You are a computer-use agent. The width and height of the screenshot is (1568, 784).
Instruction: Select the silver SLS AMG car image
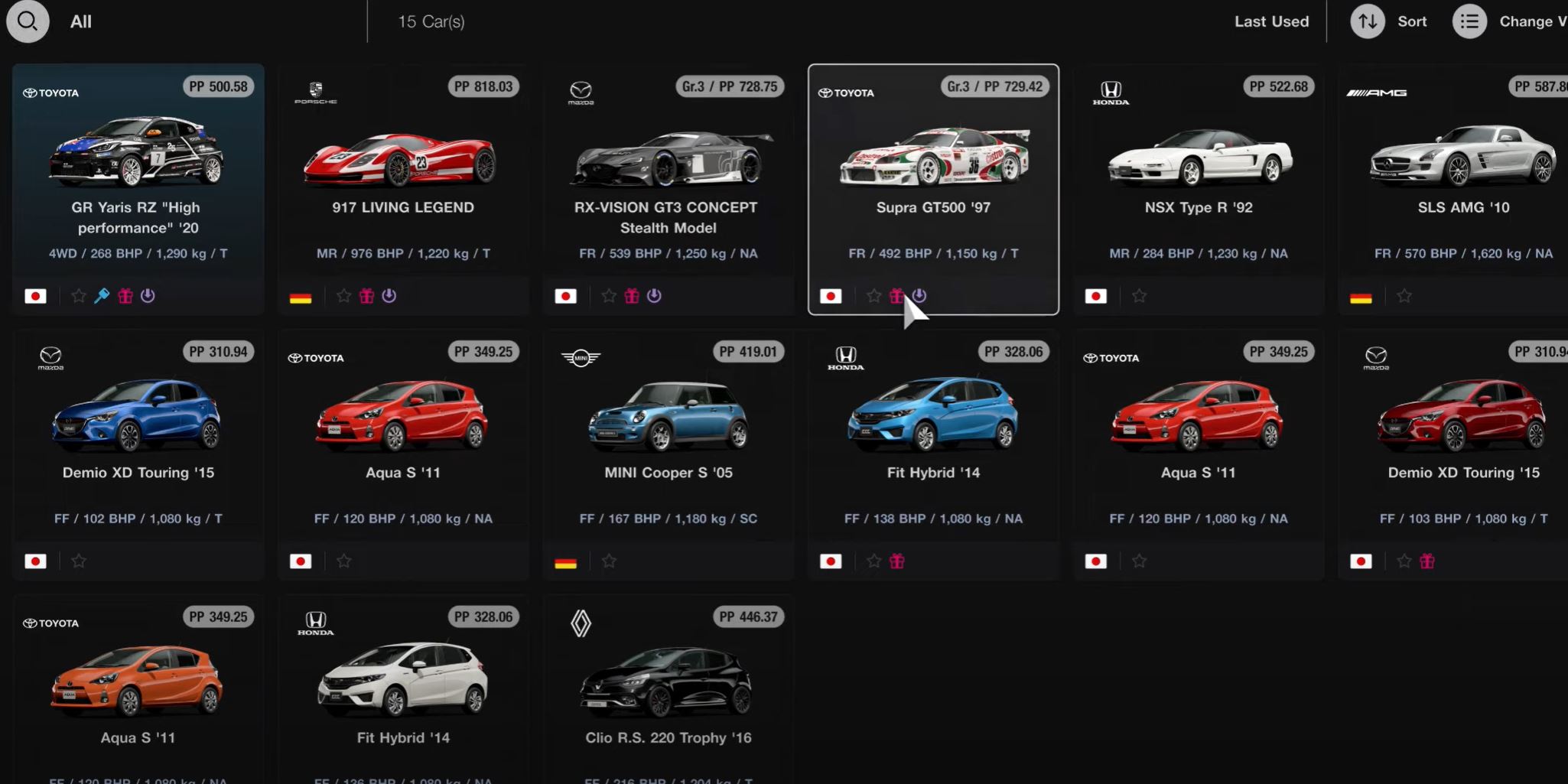click(1462, 157)
